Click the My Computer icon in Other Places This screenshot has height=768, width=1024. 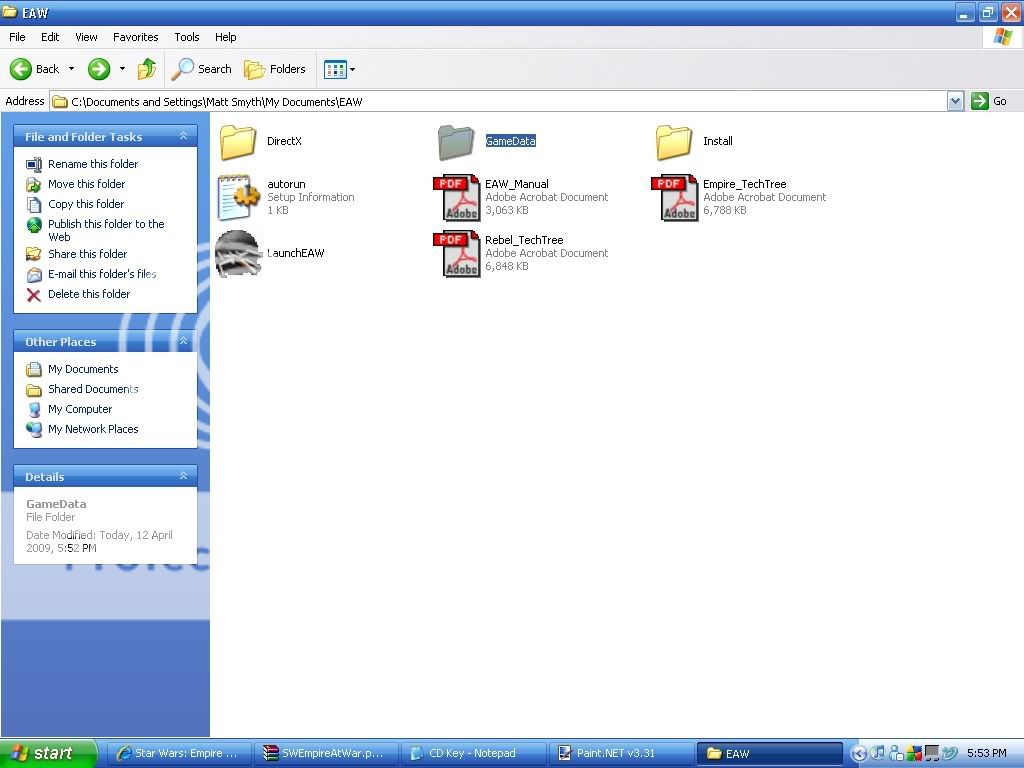(34, 409)
